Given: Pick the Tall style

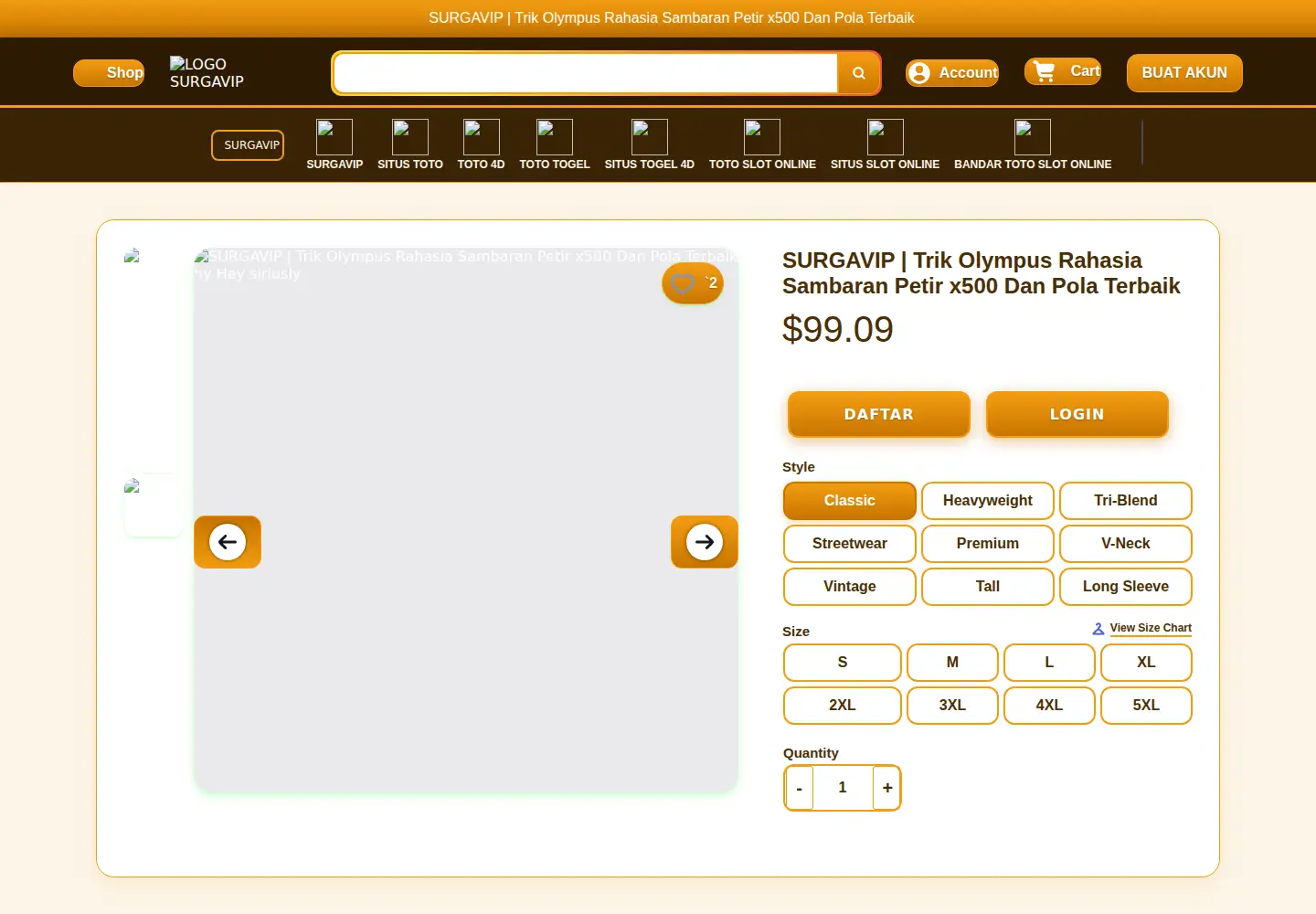Looking at the screenshot, I should (x=988, y=587).
